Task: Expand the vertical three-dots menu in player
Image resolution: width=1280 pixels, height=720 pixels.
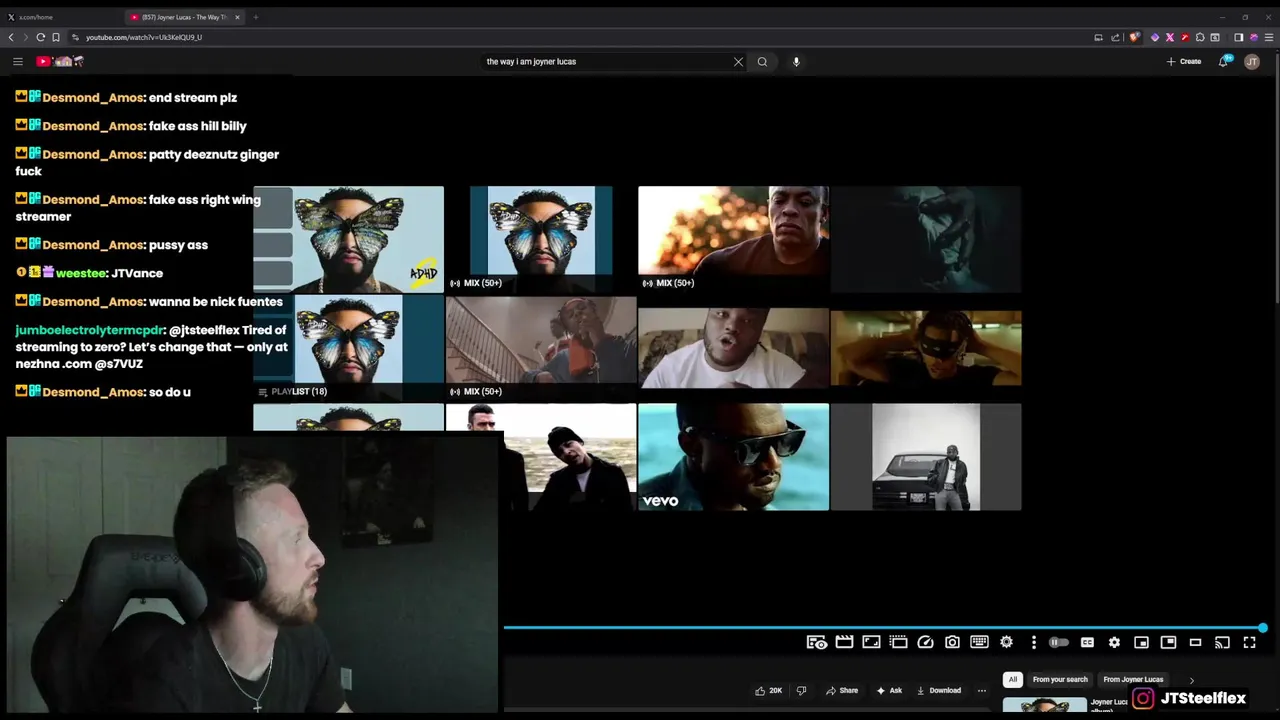Action: point(1033,642)
